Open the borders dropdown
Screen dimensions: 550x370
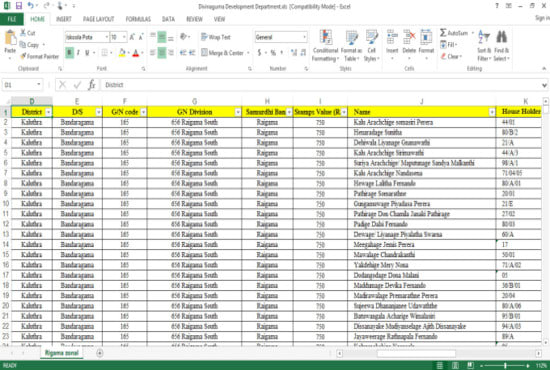(111, 53)
